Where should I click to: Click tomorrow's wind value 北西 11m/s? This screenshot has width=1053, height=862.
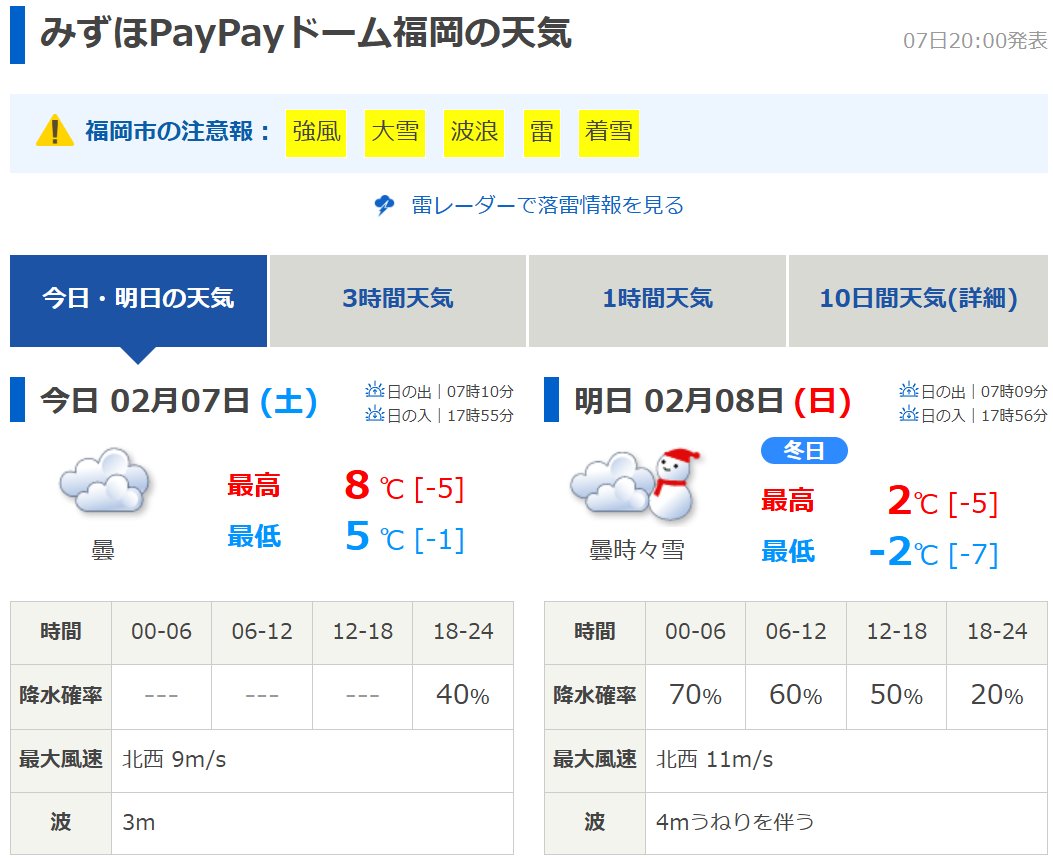click(715, 760)
